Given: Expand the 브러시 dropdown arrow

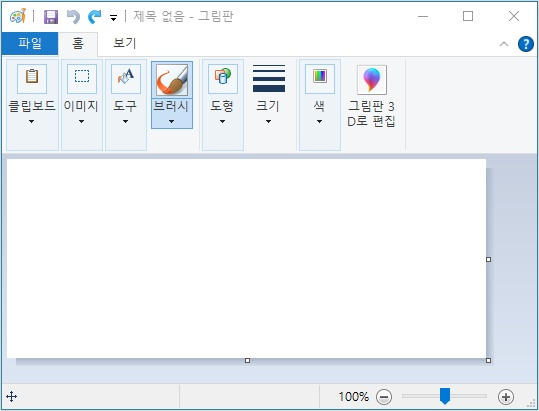Looking at the screenshot, I should [172, 121].
